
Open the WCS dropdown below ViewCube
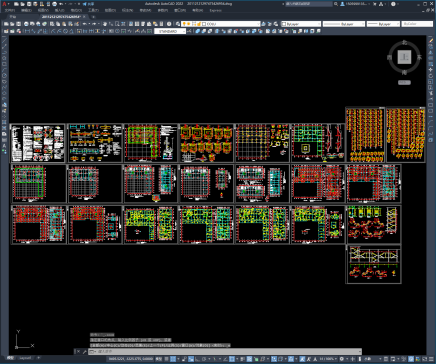click(404, 82)
